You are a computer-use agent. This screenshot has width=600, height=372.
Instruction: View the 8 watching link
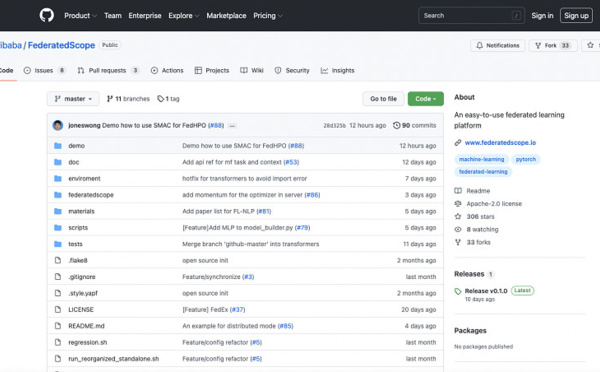476,230
